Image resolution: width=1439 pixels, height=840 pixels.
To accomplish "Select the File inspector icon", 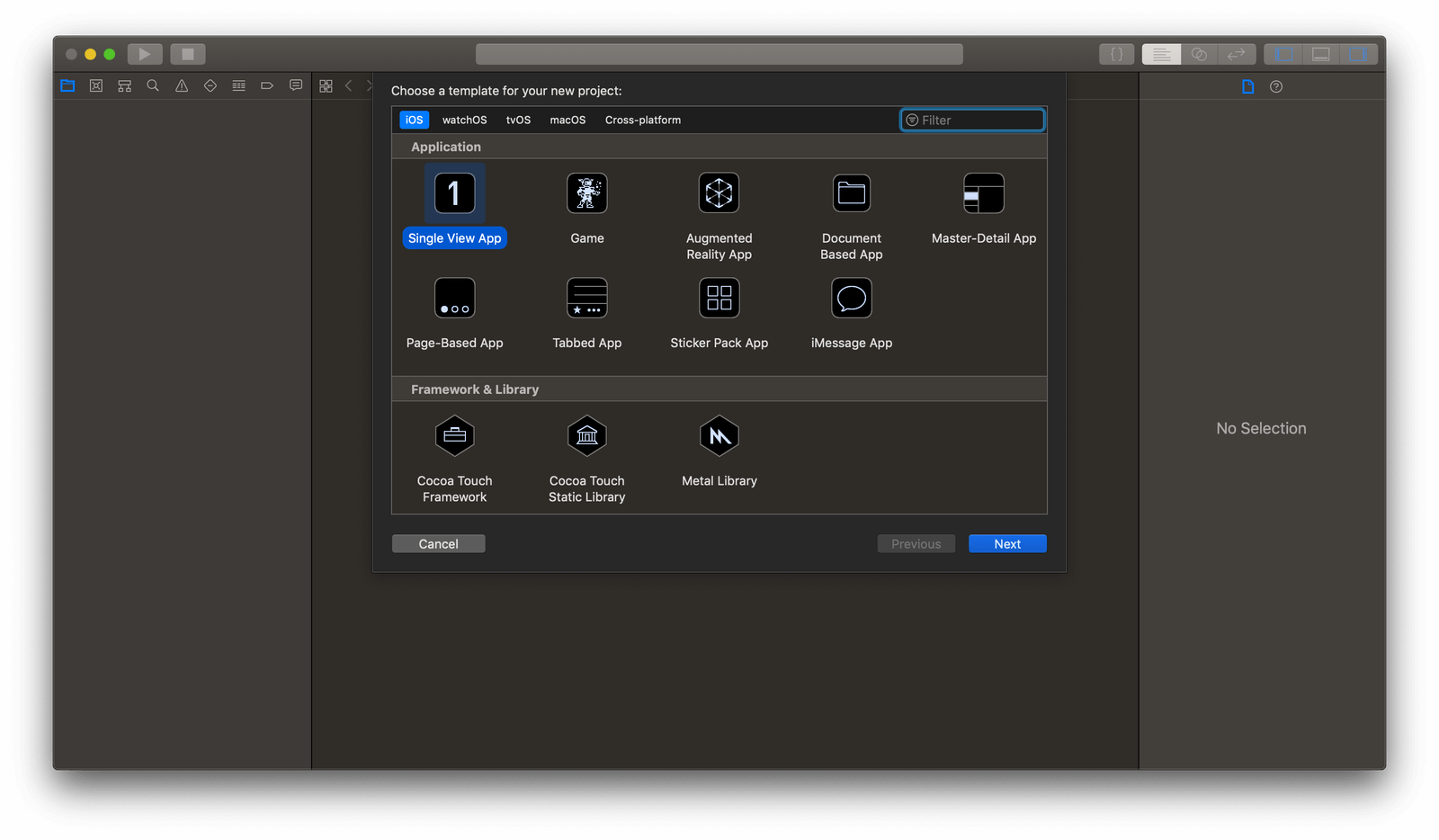I will click(x=1247, y=86).
